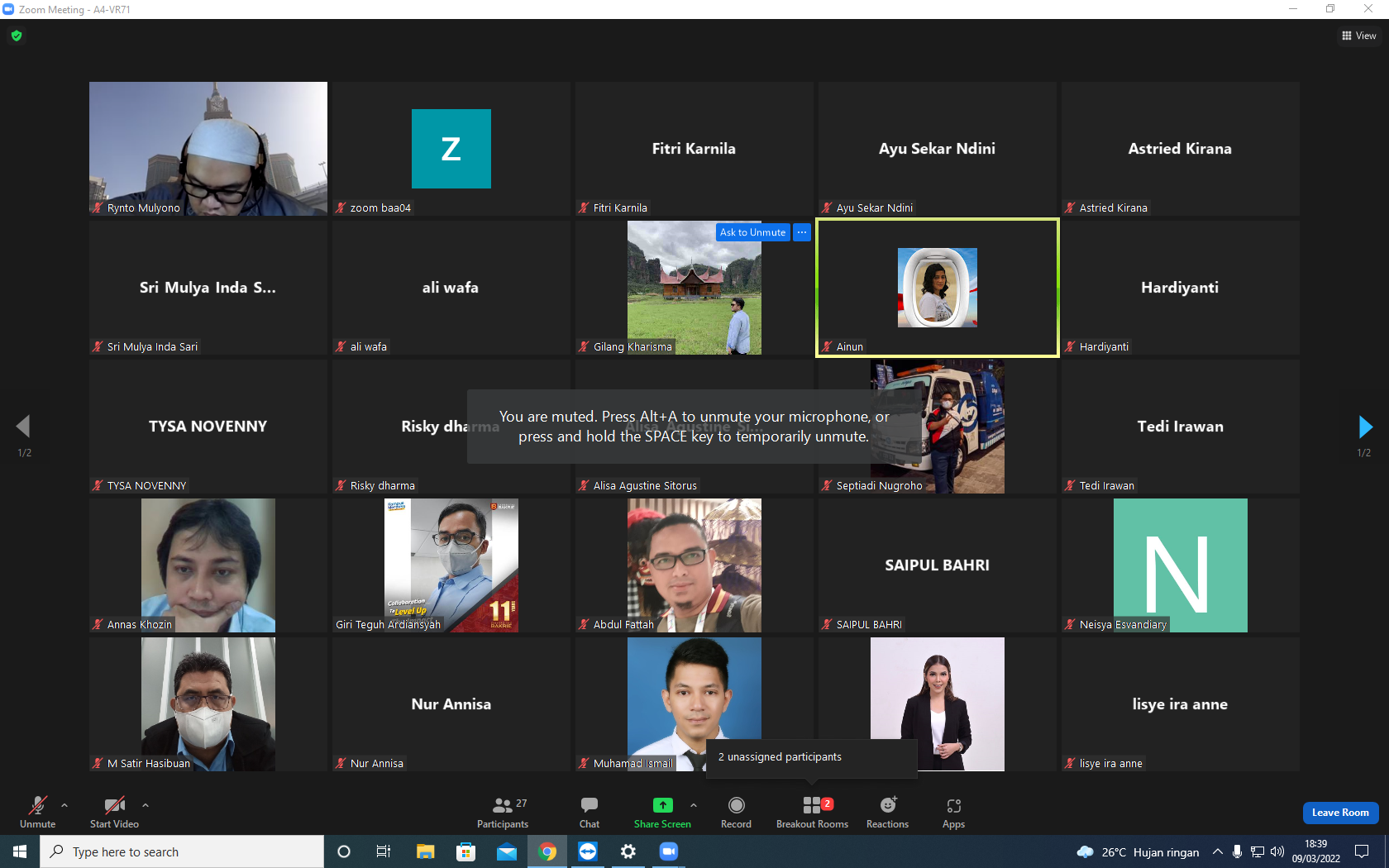Ask Gilang Kharisma to unmute
The width and height of the screenshot is (1389, 868).
click(752, 232)
